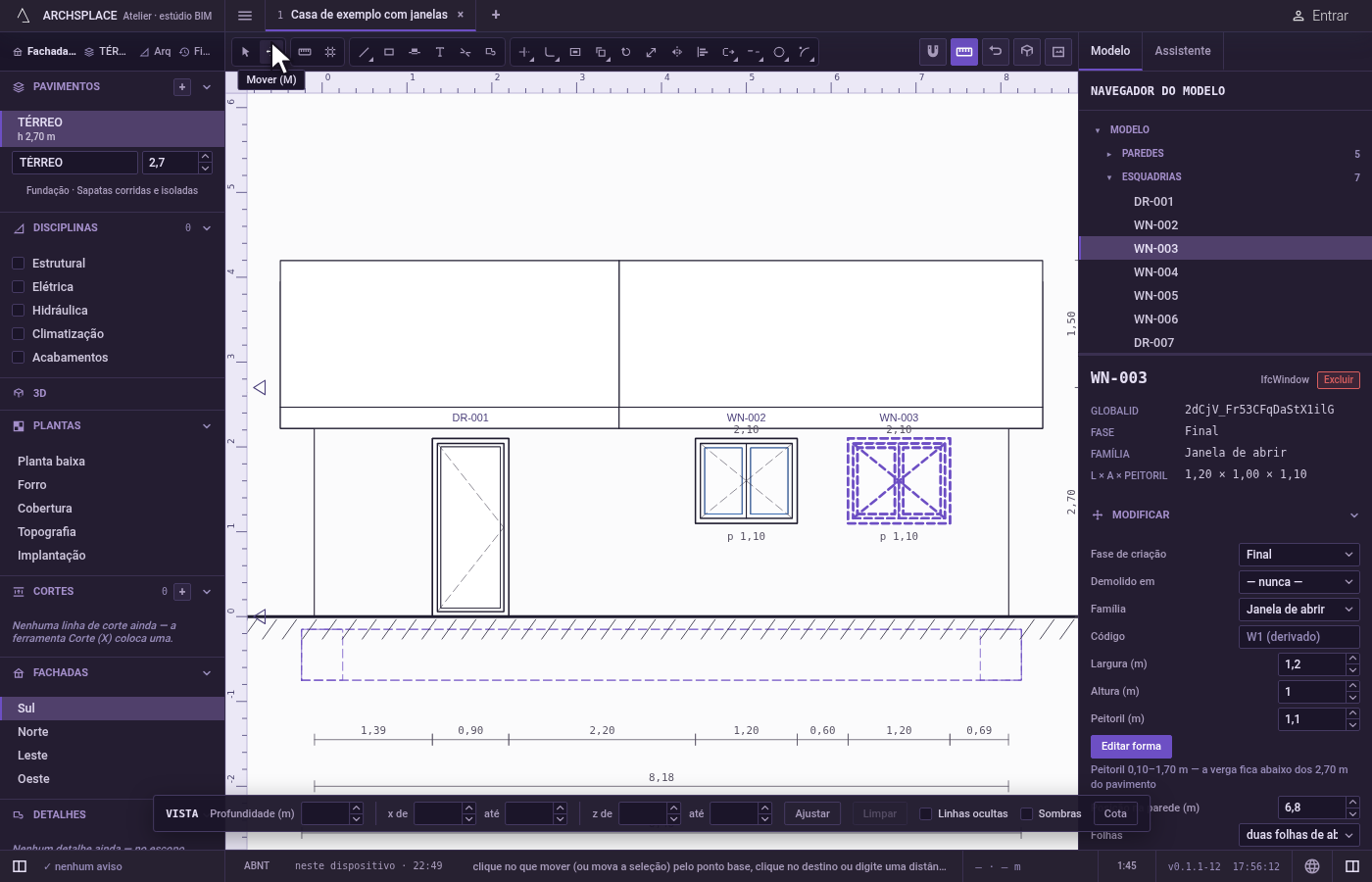Viewport: 1372px width, 882px height.
Task: Open the Planta baixa view
Action: (x=113, y=462)
